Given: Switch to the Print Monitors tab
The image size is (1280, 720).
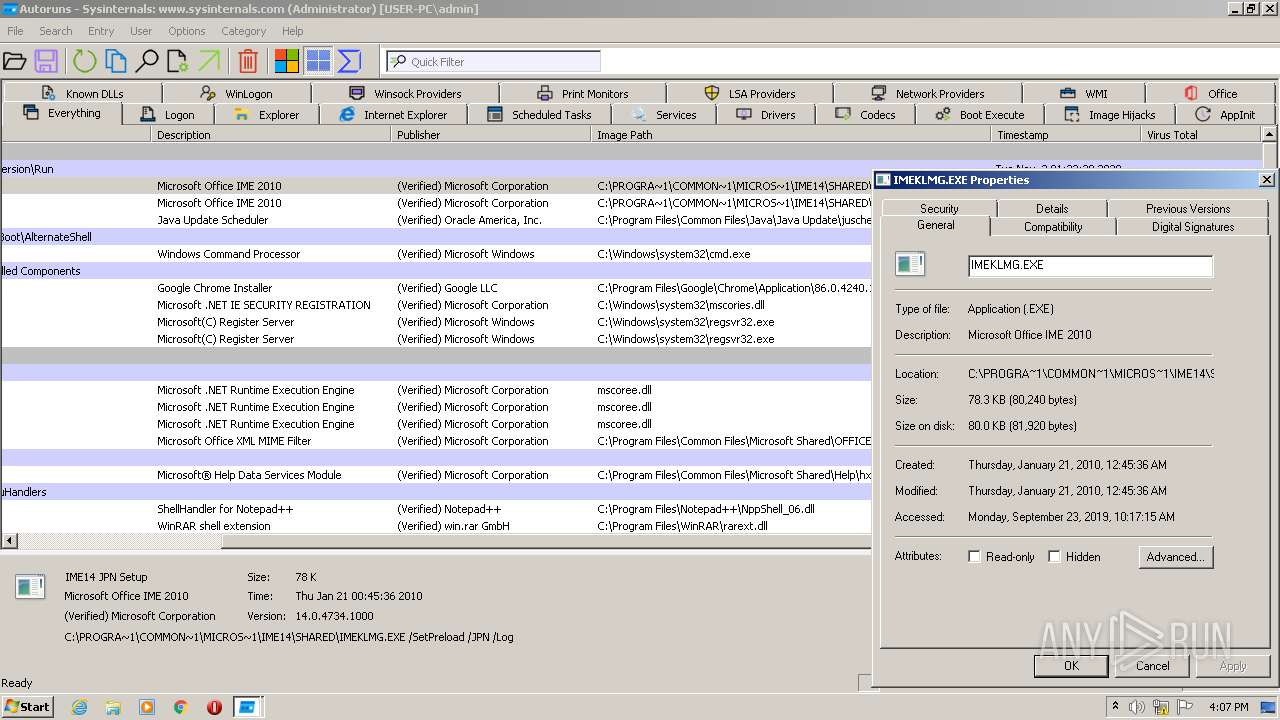Looking at the screenshot, I should [x=582, y=93].
